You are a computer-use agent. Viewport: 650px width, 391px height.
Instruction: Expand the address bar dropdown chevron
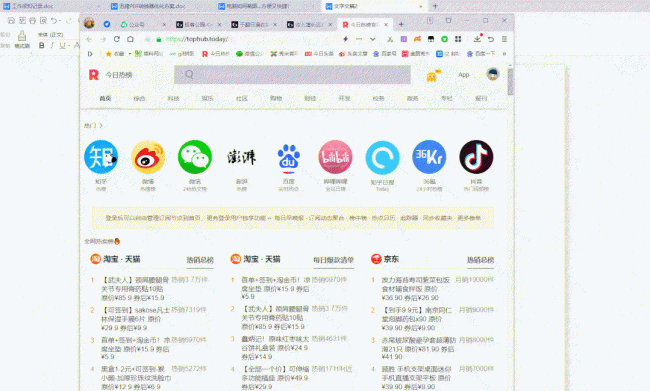[x=373, y=39]
